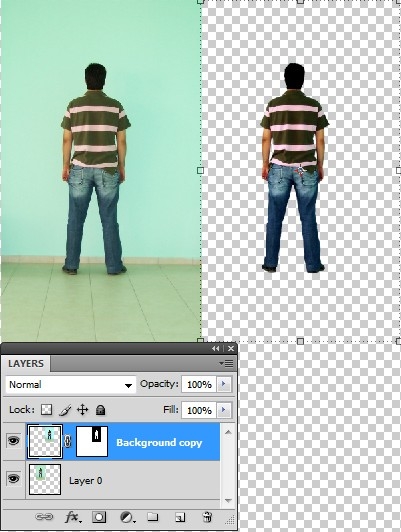
Task: Lock image pixels with brush icon
Action: point(65,410)
